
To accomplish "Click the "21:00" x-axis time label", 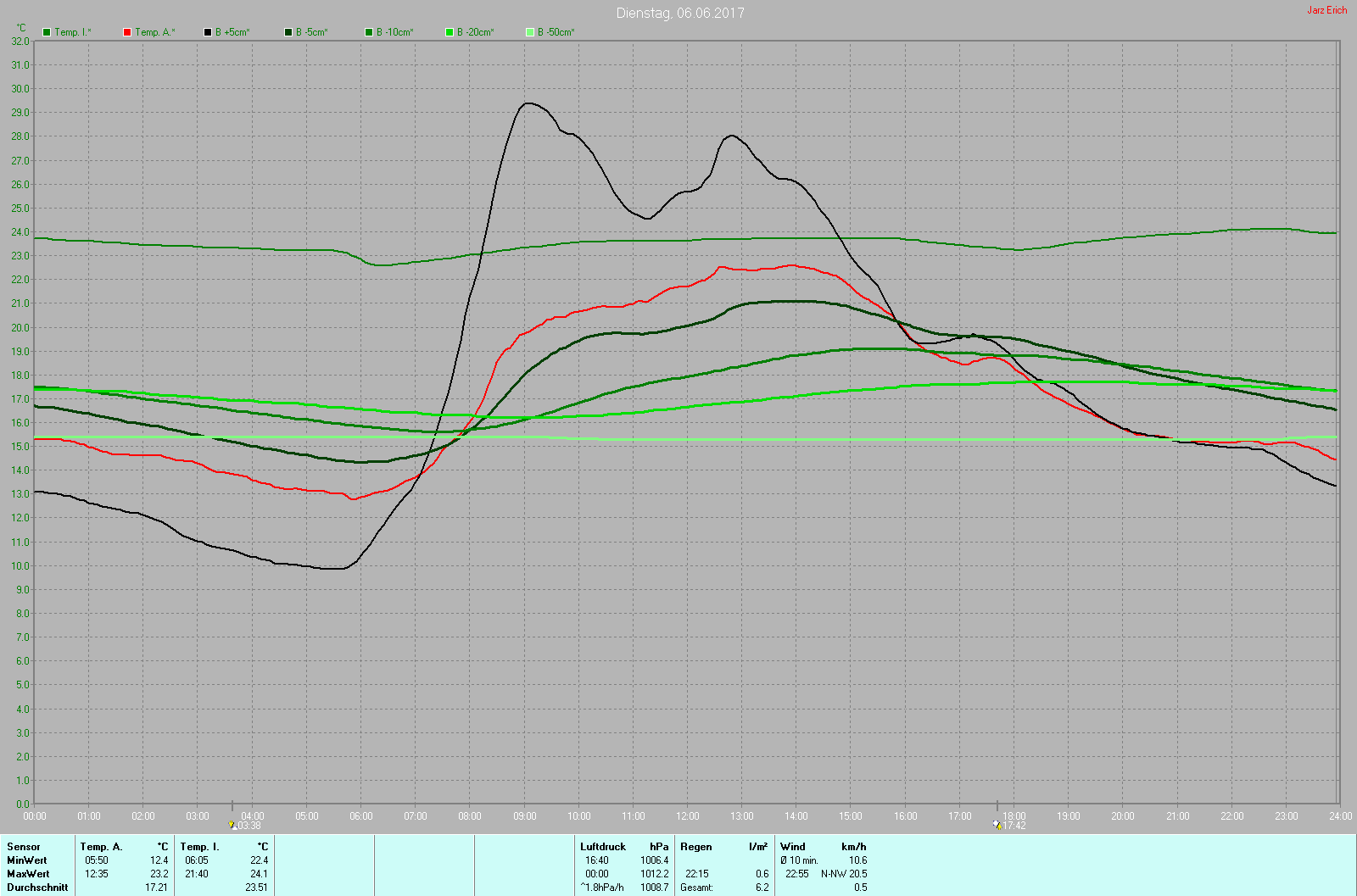I will tap(1178, 816).
